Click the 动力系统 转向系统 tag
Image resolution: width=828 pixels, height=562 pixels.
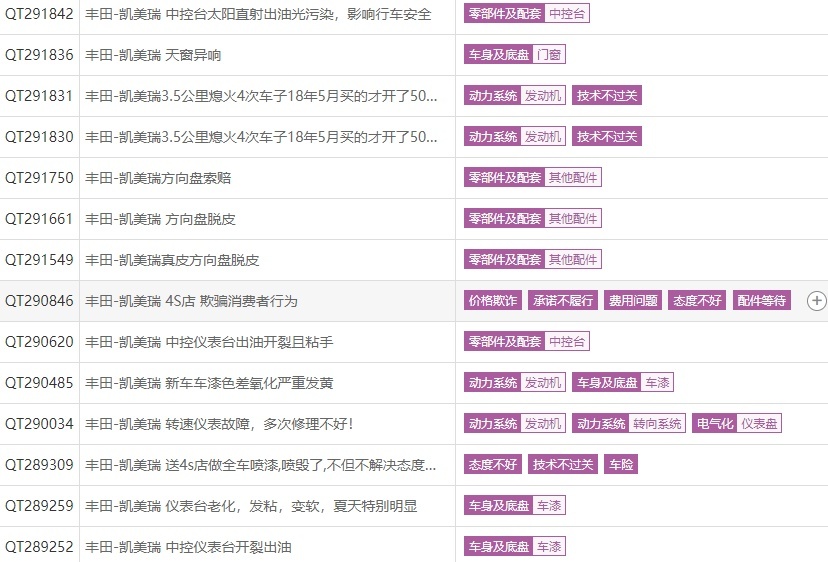(629, 424)
